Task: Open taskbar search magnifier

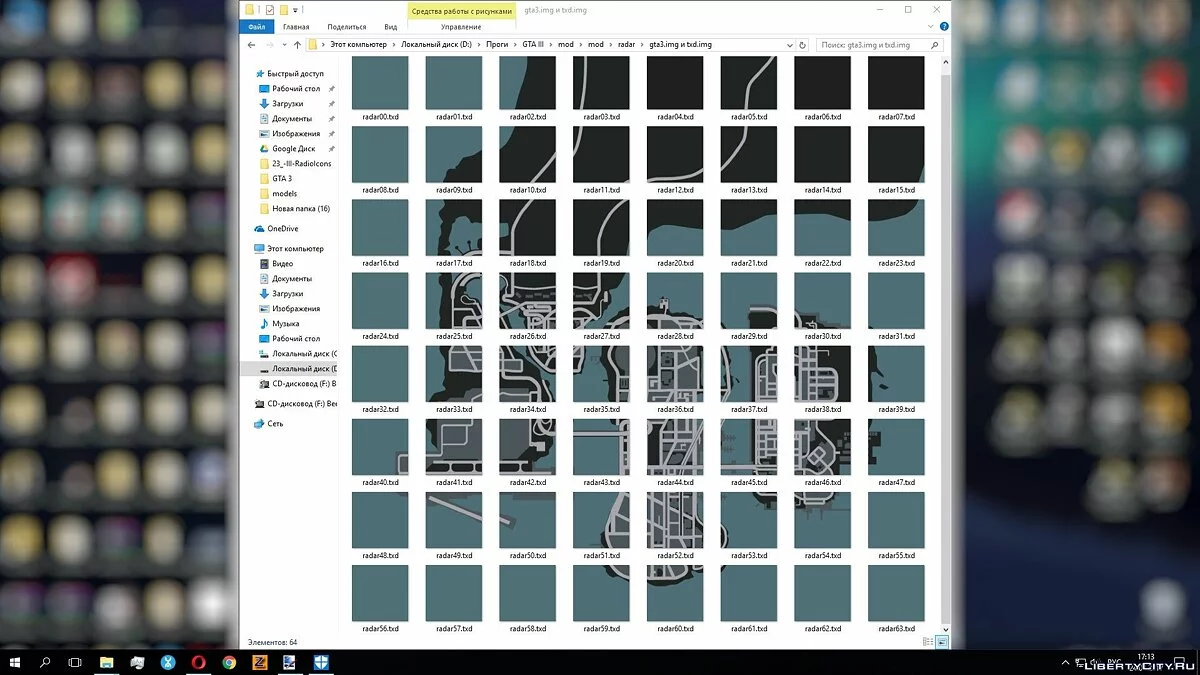Action: pos(45,662)
